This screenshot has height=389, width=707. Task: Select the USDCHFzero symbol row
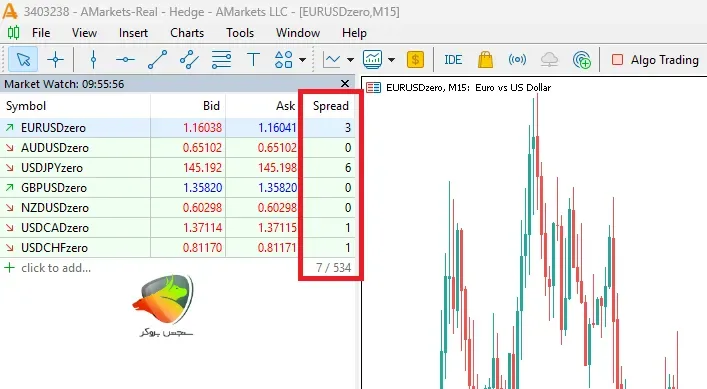pyautogui.click(x=178, y=247)
